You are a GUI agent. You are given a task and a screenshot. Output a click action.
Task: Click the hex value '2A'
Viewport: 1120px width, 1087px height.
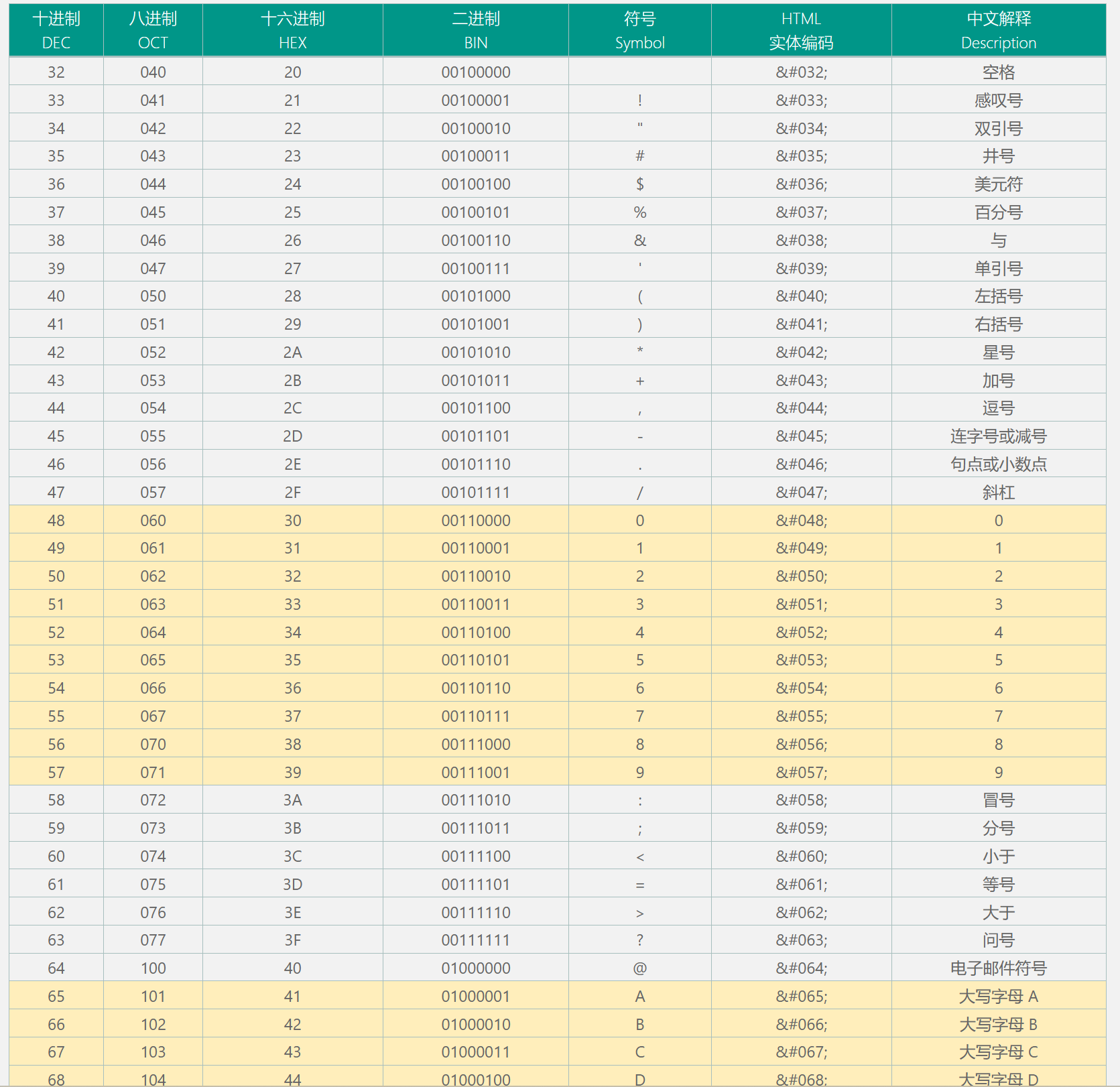tap(293, 352)
